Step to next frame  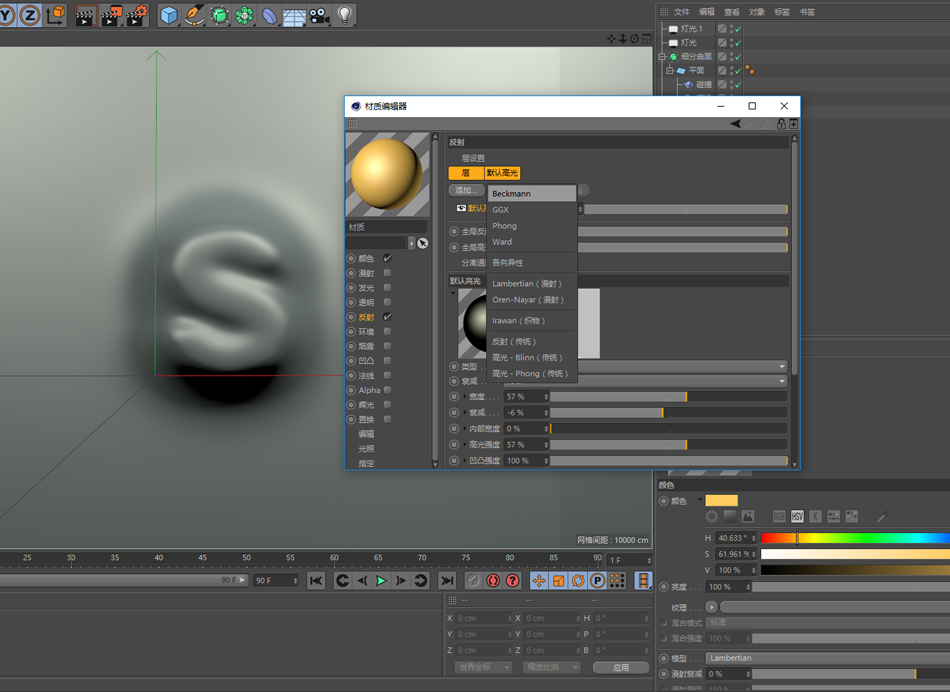point(400,581)
